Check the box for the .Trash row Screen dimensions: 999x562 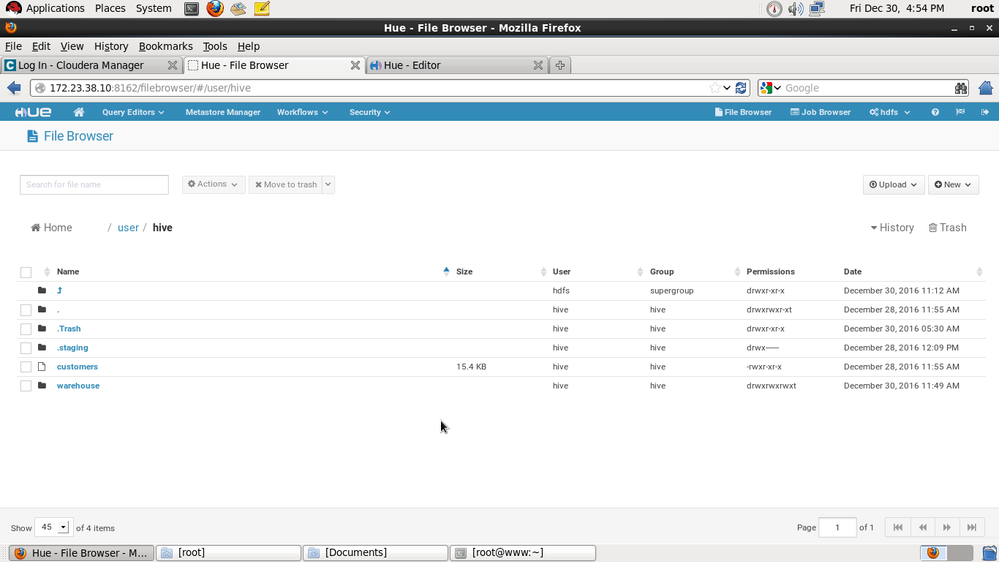25,329
